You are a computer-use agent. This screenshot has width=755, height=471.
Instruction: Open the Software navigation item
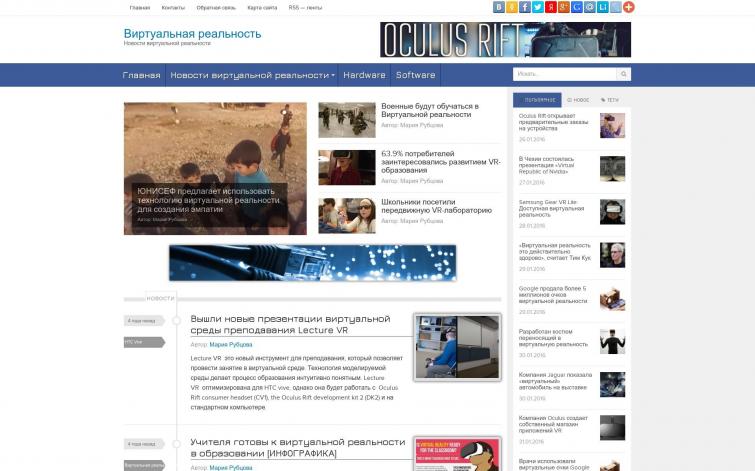pos(416,75)
